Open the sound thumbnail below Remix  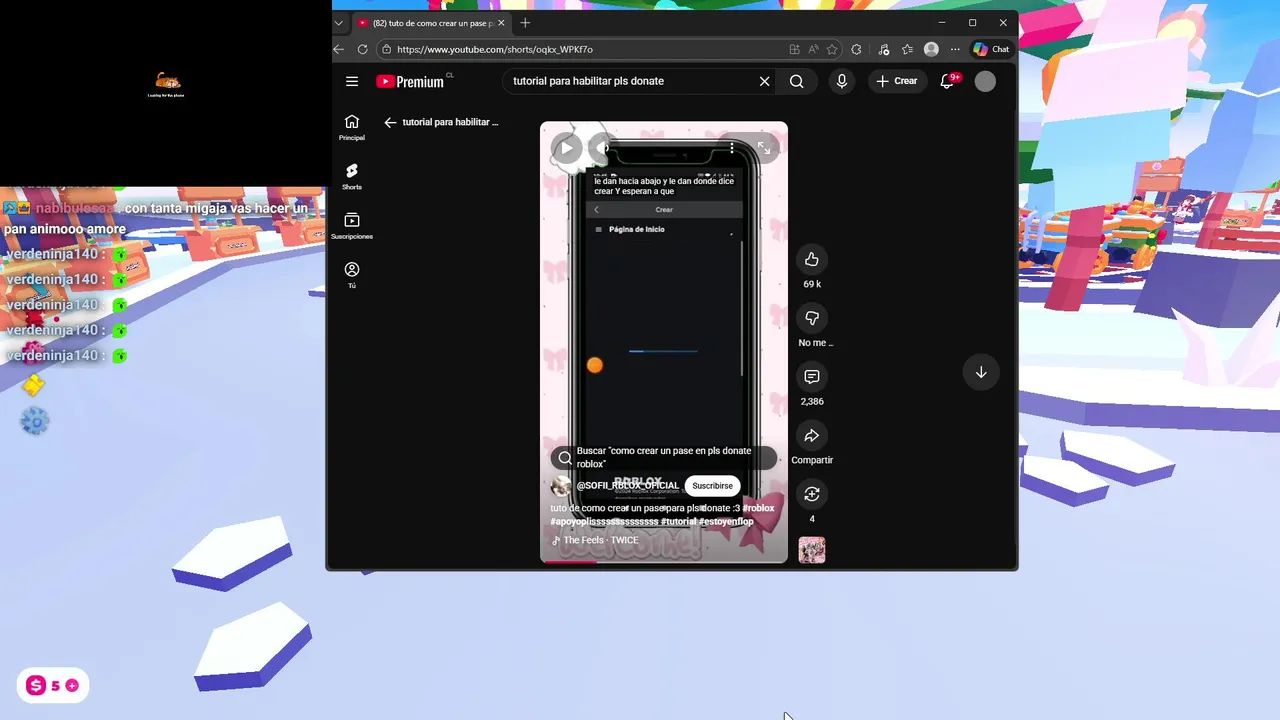tap(812, 550)
